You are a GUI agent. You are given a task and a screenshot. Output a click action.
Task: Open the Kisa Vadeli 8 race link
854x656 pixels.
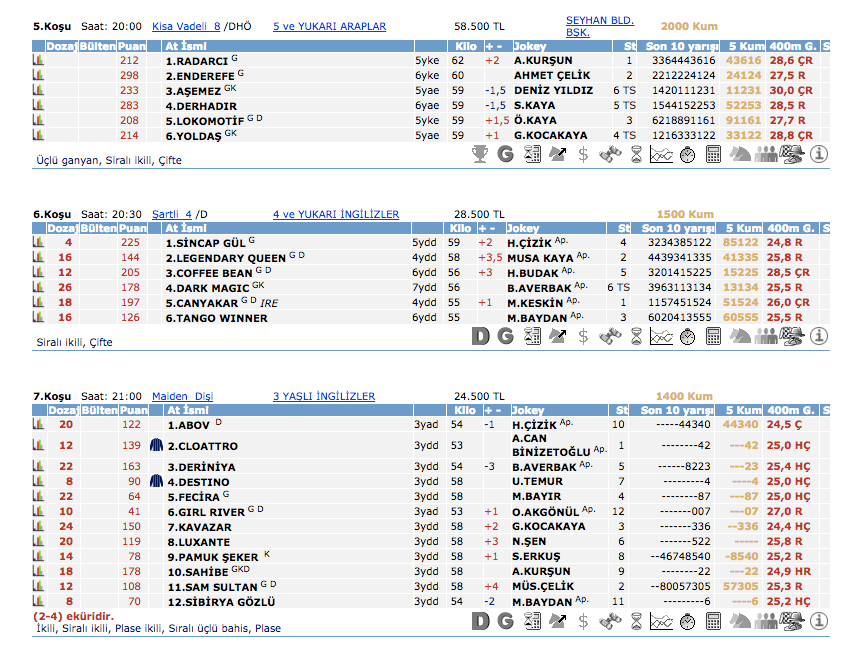pos(185,26)
